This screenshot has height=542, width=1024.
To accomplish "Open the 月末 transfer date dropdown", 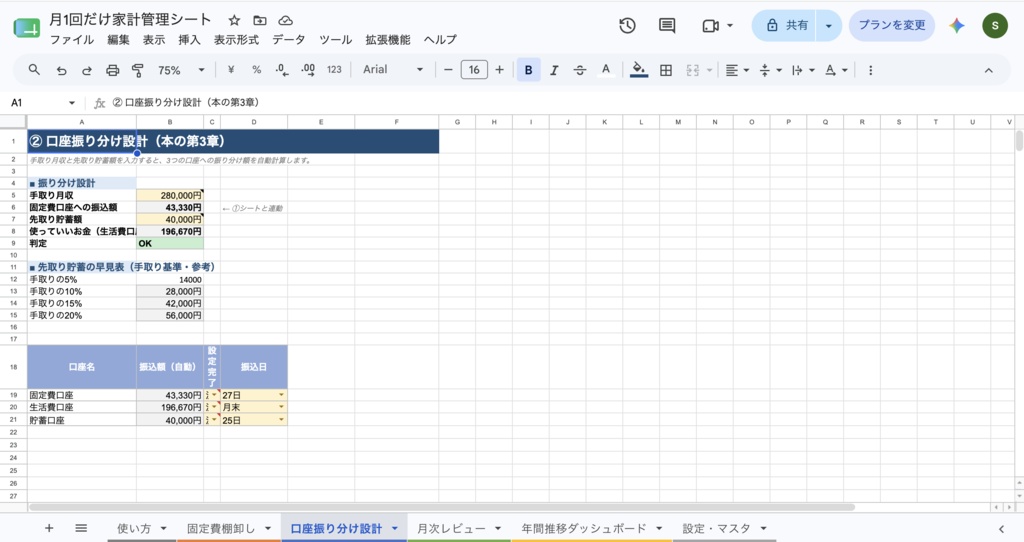I will (x=281, y=407).
